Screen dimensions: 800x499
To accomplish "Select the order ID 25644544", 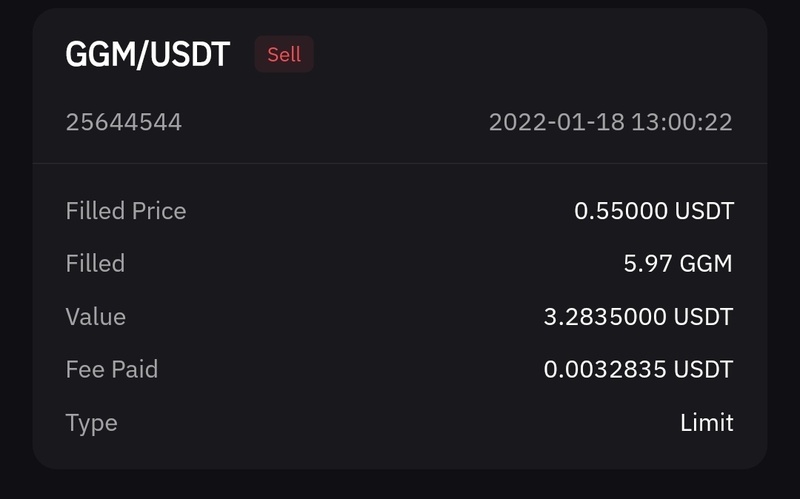I will [124, 123].
